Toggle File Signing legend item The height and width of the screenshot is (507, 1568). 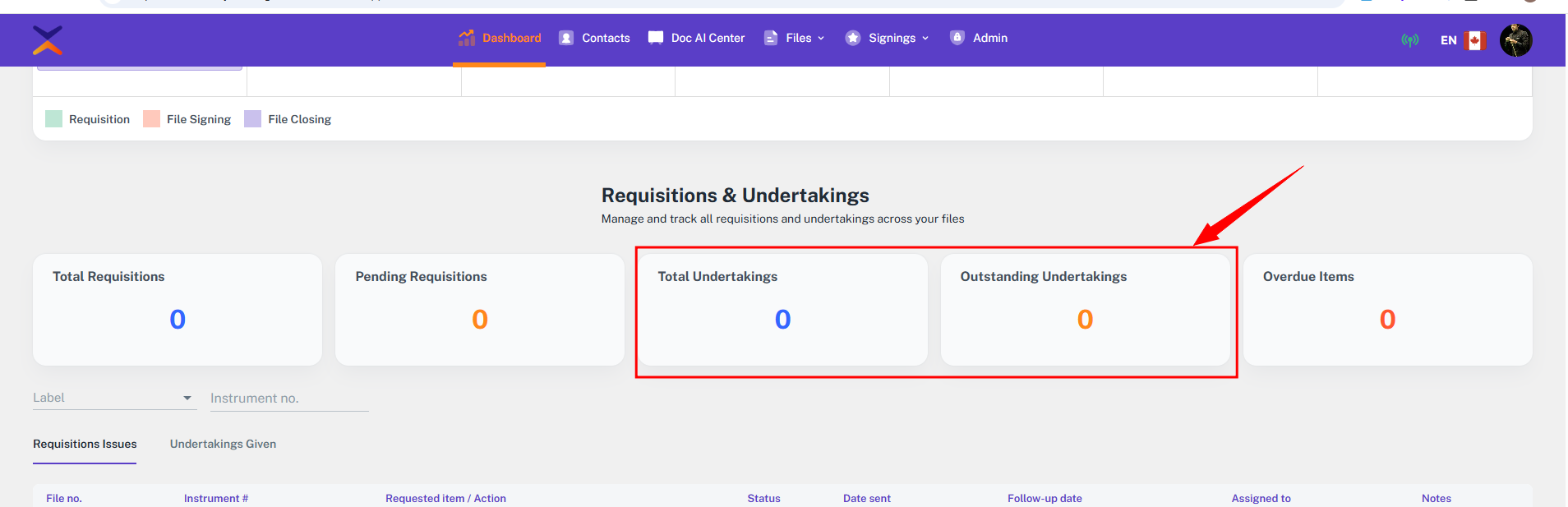[188, 119]
